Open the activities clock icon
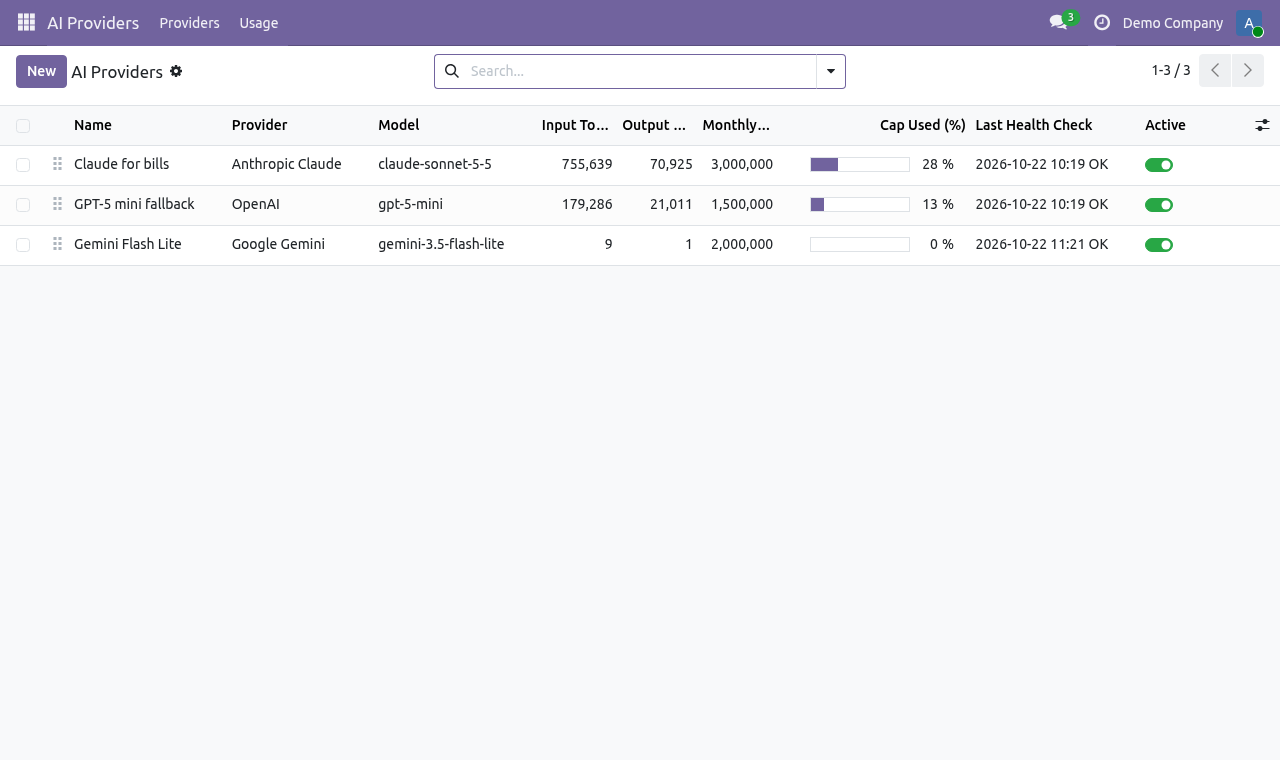Viewport: 1280px width, 760px height. pos(1102,22)
